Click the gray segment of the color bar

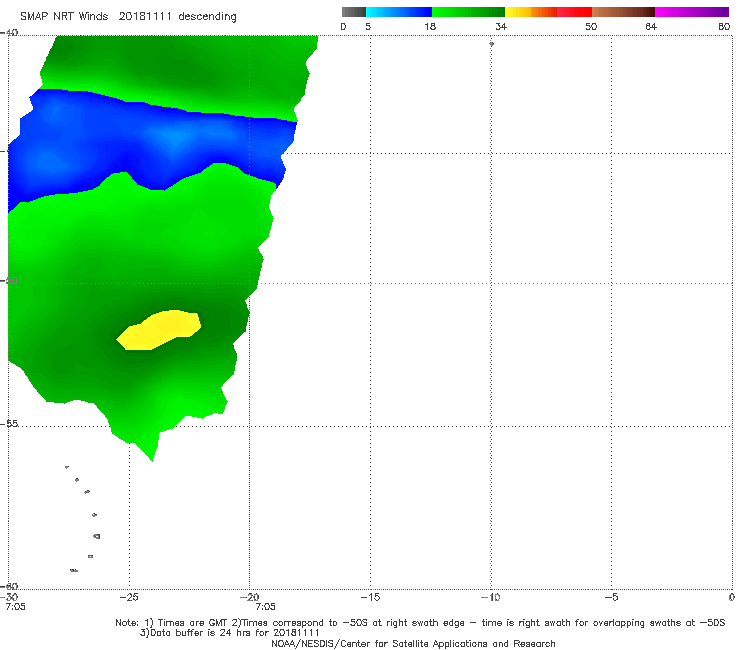353,12
